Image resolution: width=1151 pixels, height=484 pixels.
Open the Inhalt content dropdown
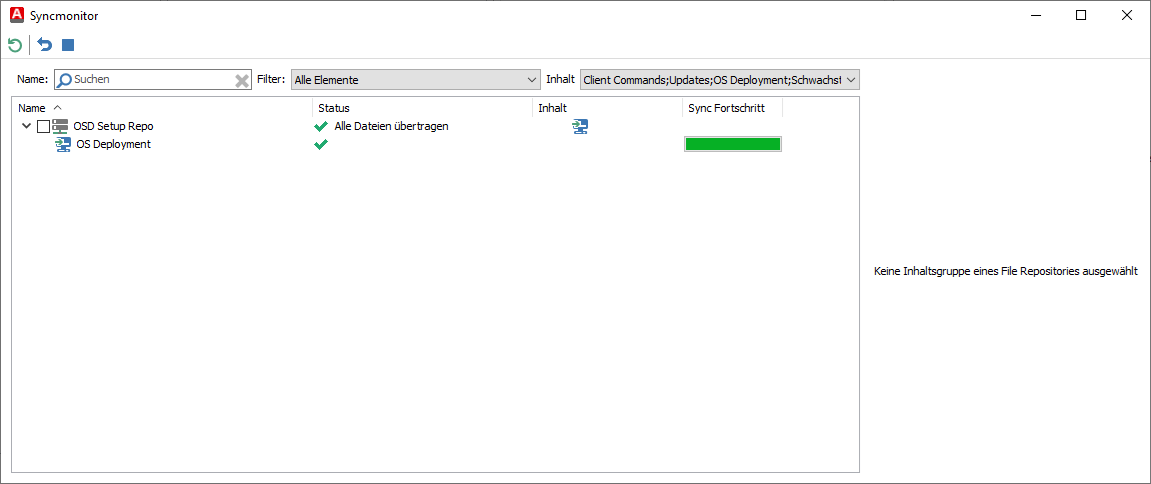point(719,80)
